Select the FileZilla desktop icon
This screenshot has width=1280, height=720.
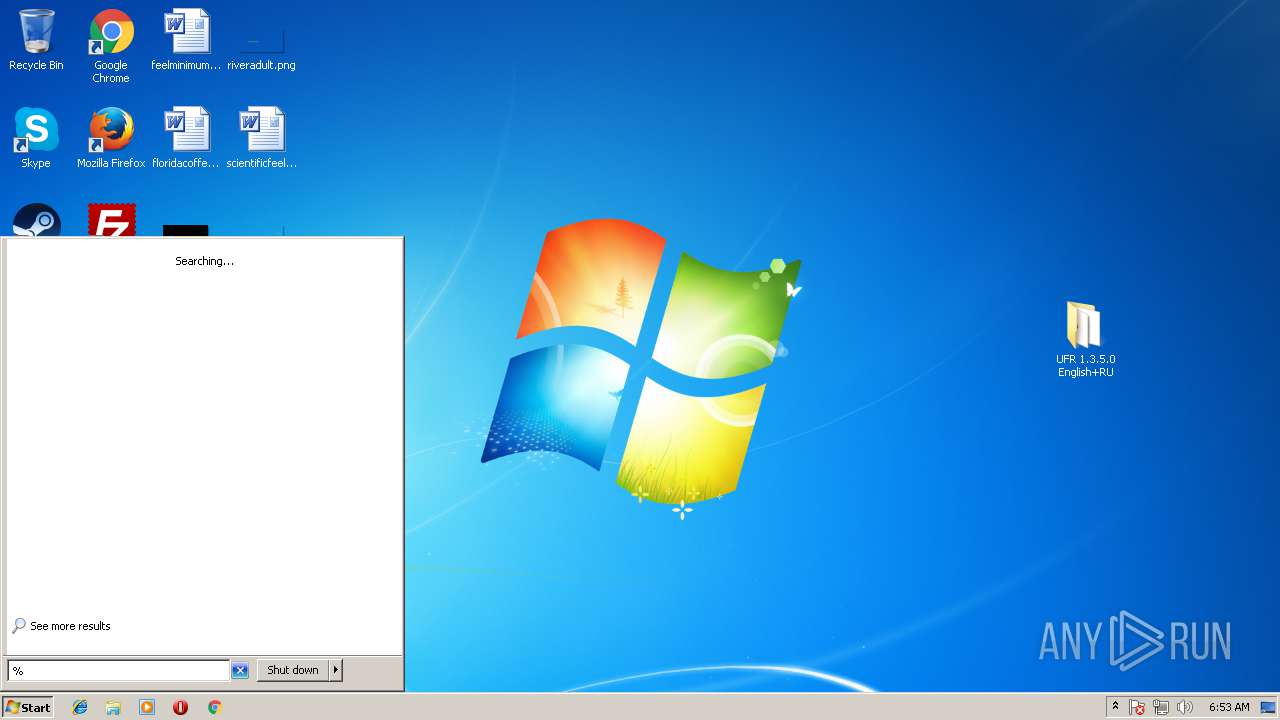[112, 220]
